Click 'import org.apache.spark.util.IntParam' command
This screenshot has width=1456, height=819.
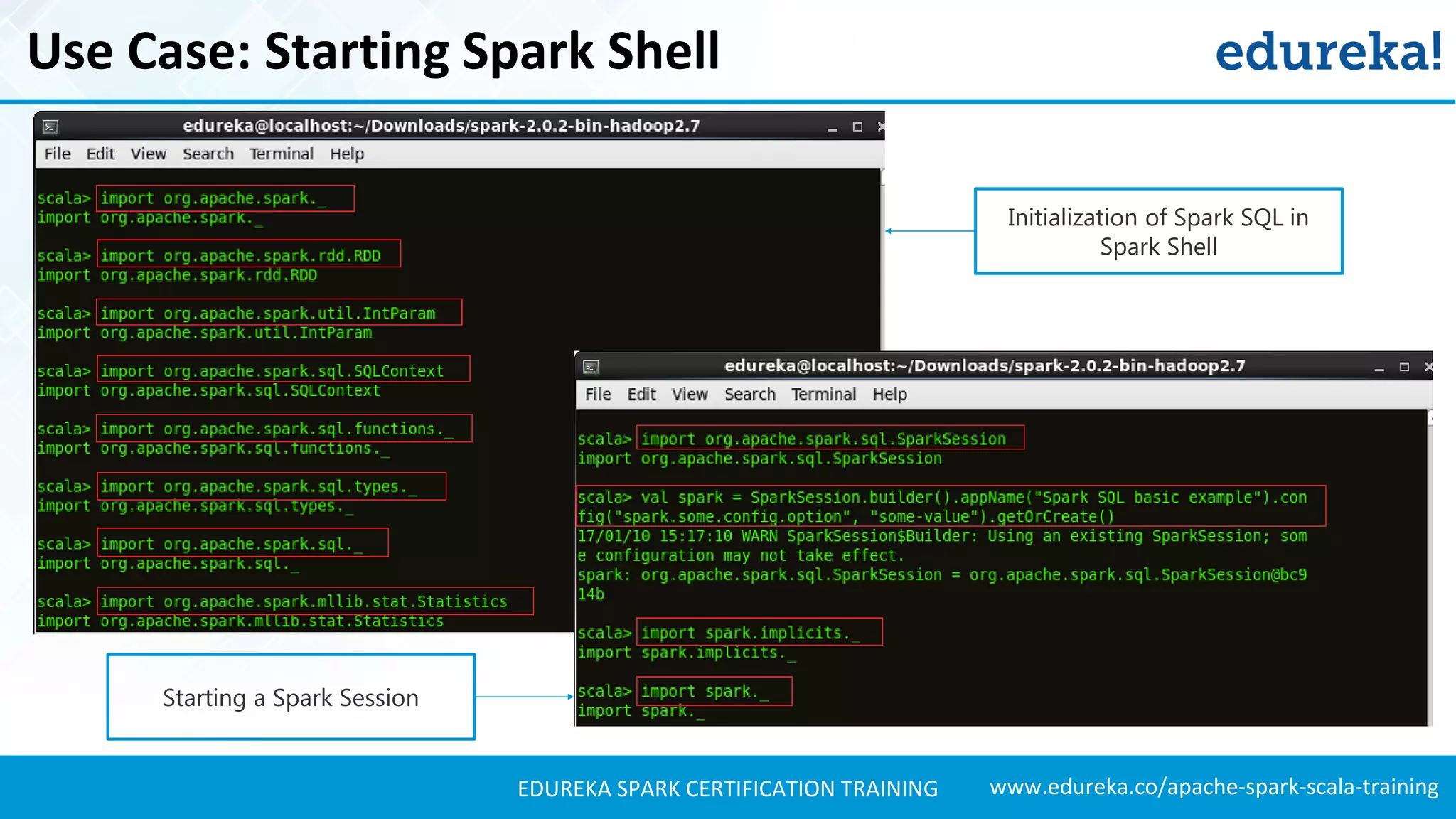[279, 312]
